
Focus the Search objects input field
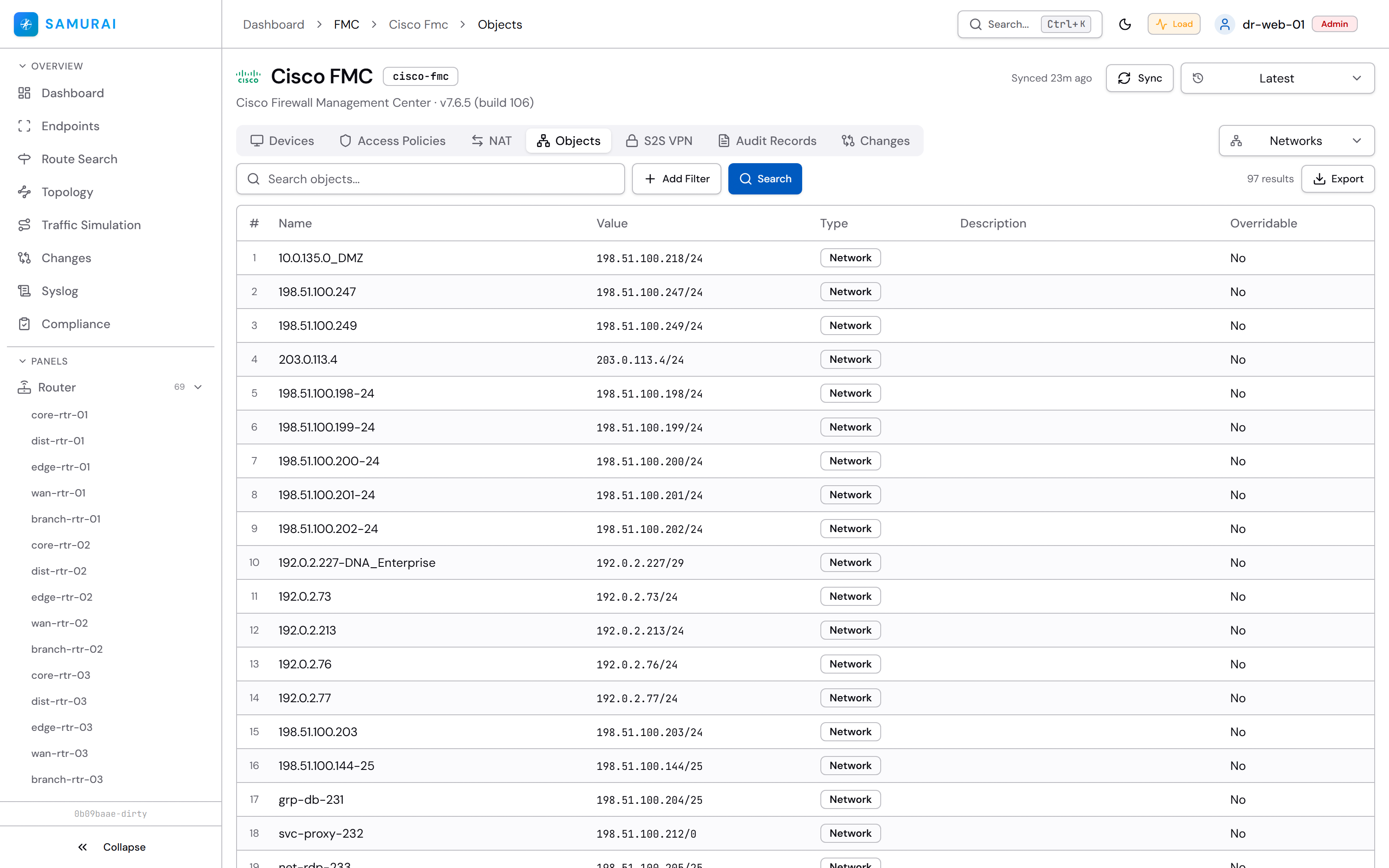(x=430, y=178)
